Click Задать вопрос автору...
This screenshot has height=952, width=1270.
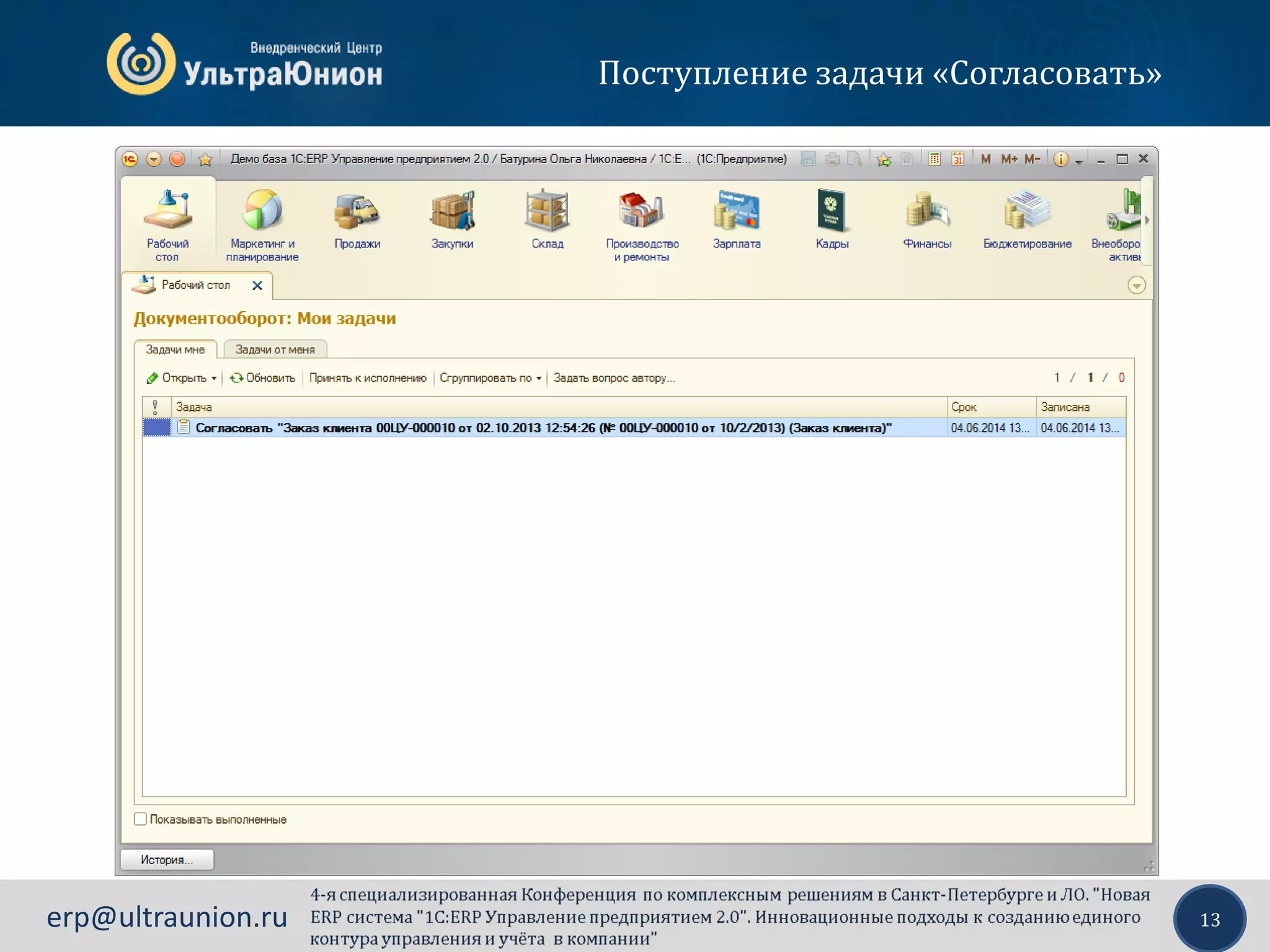tap(614, 378)
